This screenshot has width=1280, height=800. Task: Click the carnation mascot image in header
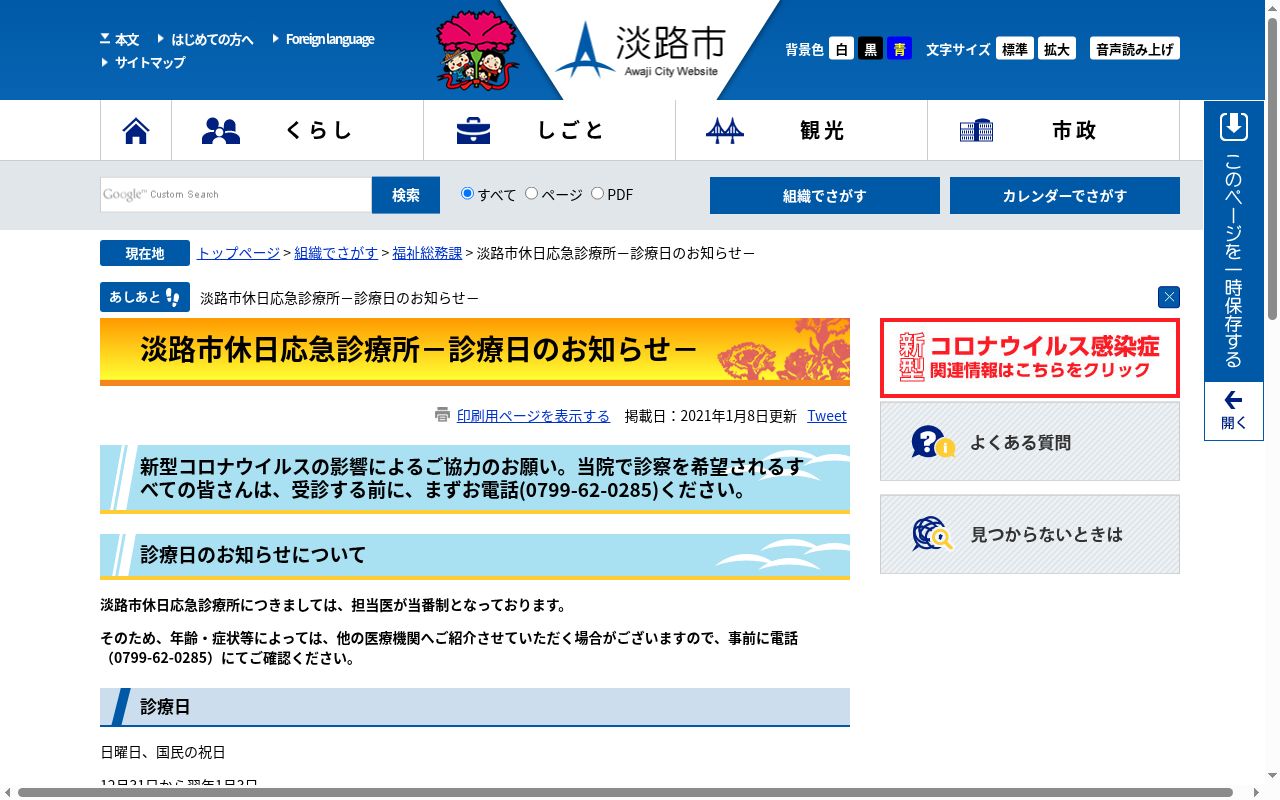(x=478, y=50)
